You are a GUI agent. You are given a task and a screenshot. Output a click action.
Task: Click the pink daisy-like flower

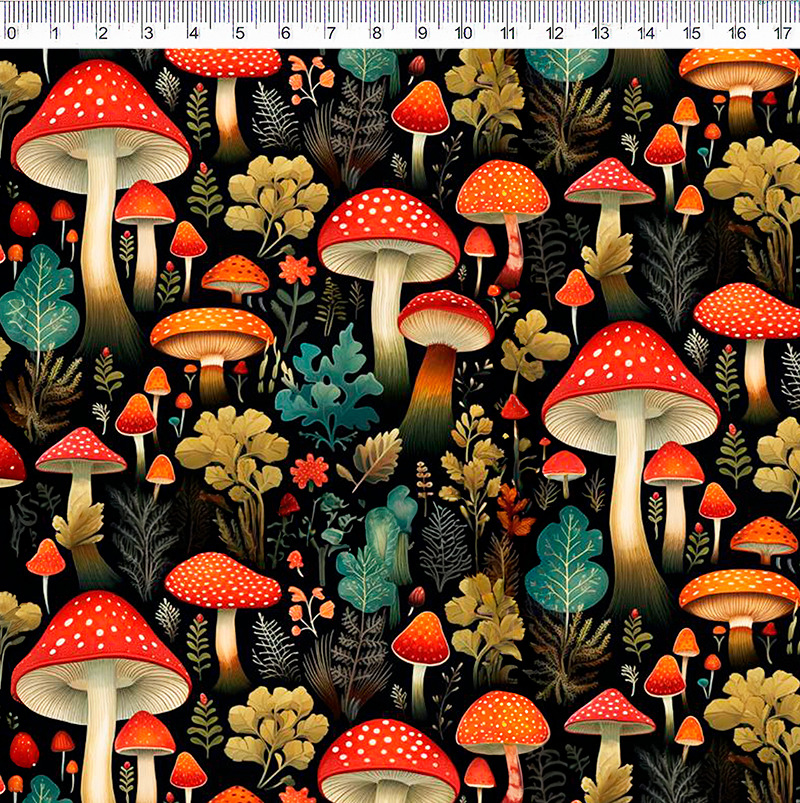coord(310,470)
